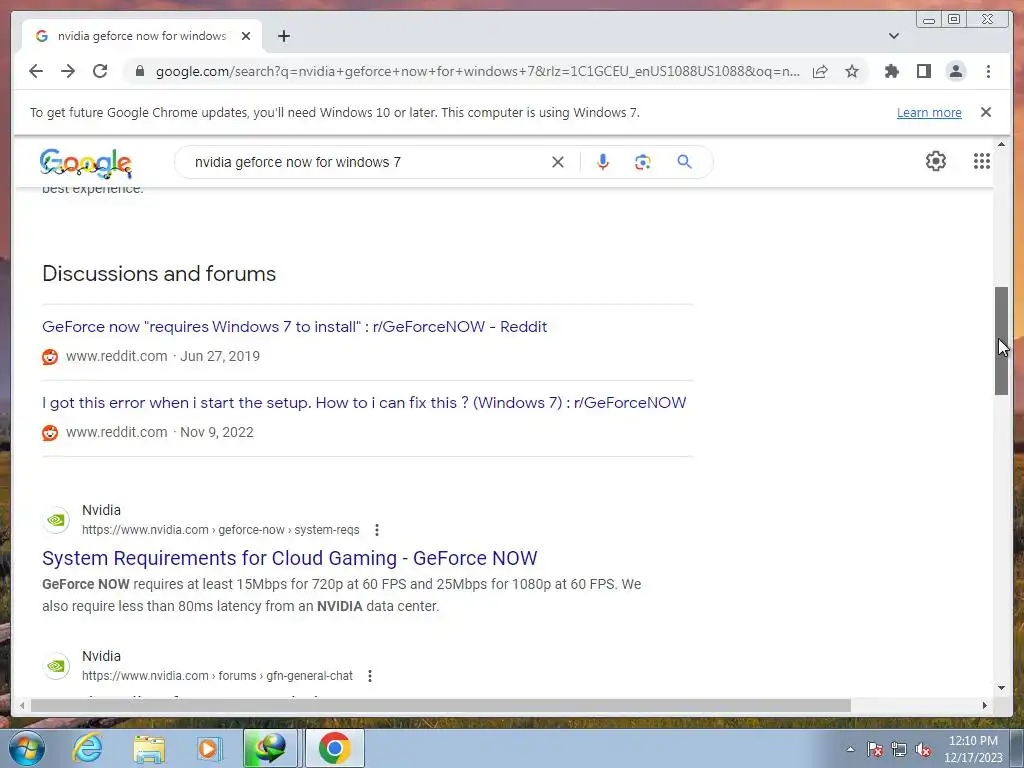Launch Windows Media Player from taskbar
Screen dimensions: 1024x768
209,748
